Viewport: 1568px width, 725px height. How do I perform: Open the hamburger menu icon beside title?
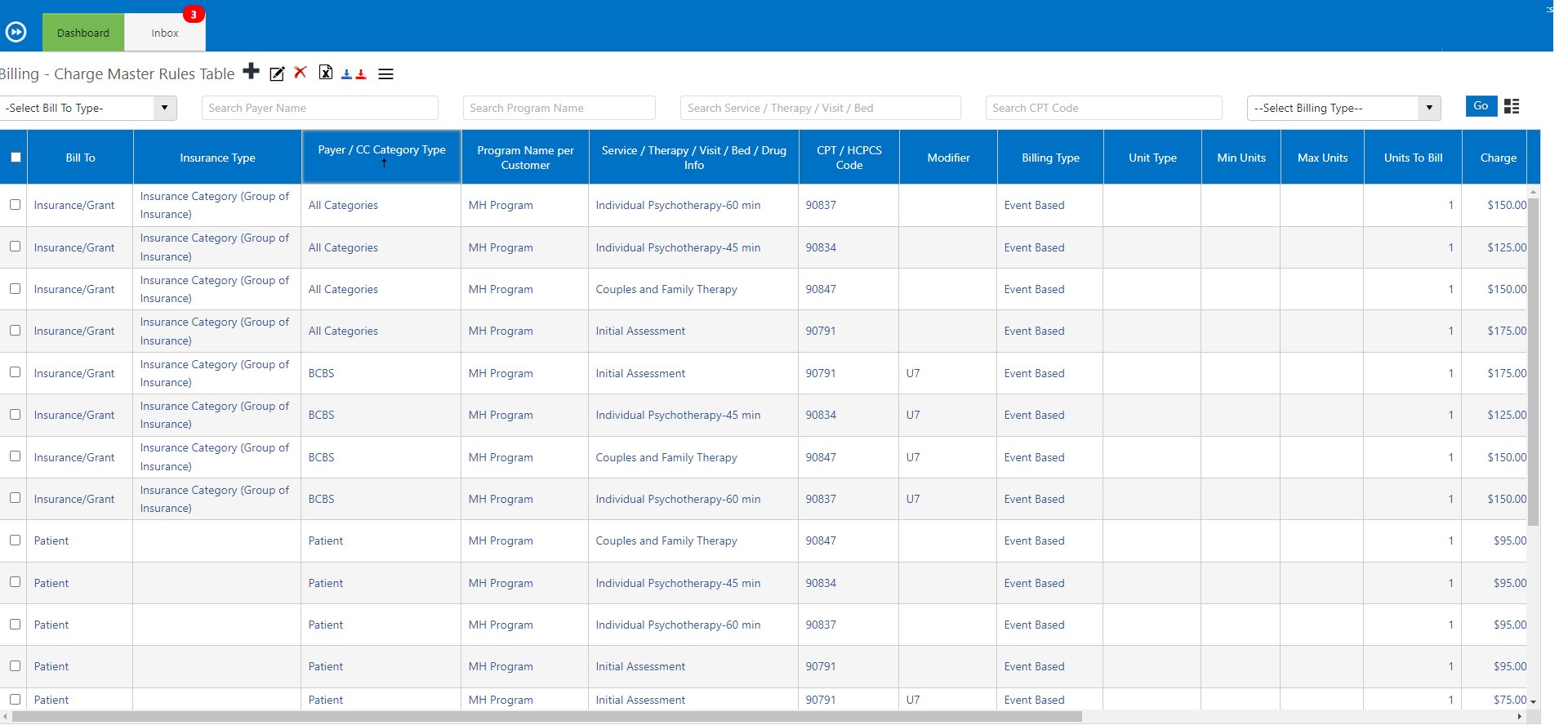386,74
